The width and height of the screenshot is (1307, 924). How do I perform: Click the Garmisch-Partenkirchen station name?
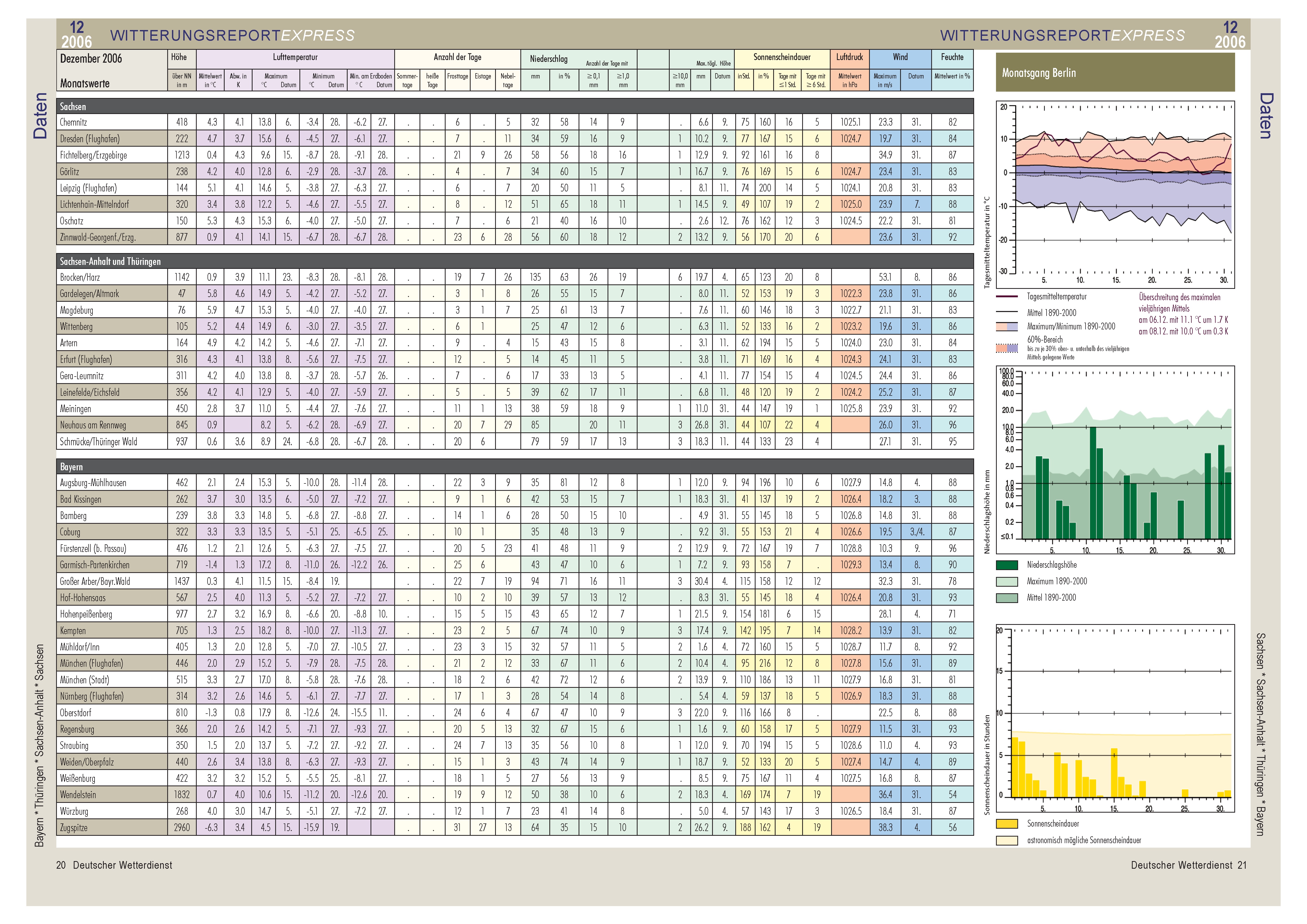95,565
